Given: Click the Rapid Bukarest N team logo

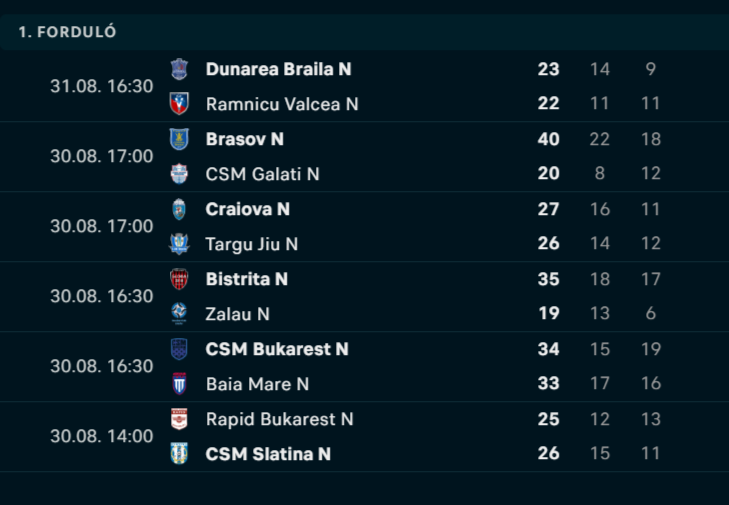Looking at the screenshot, I should [179, 419].
